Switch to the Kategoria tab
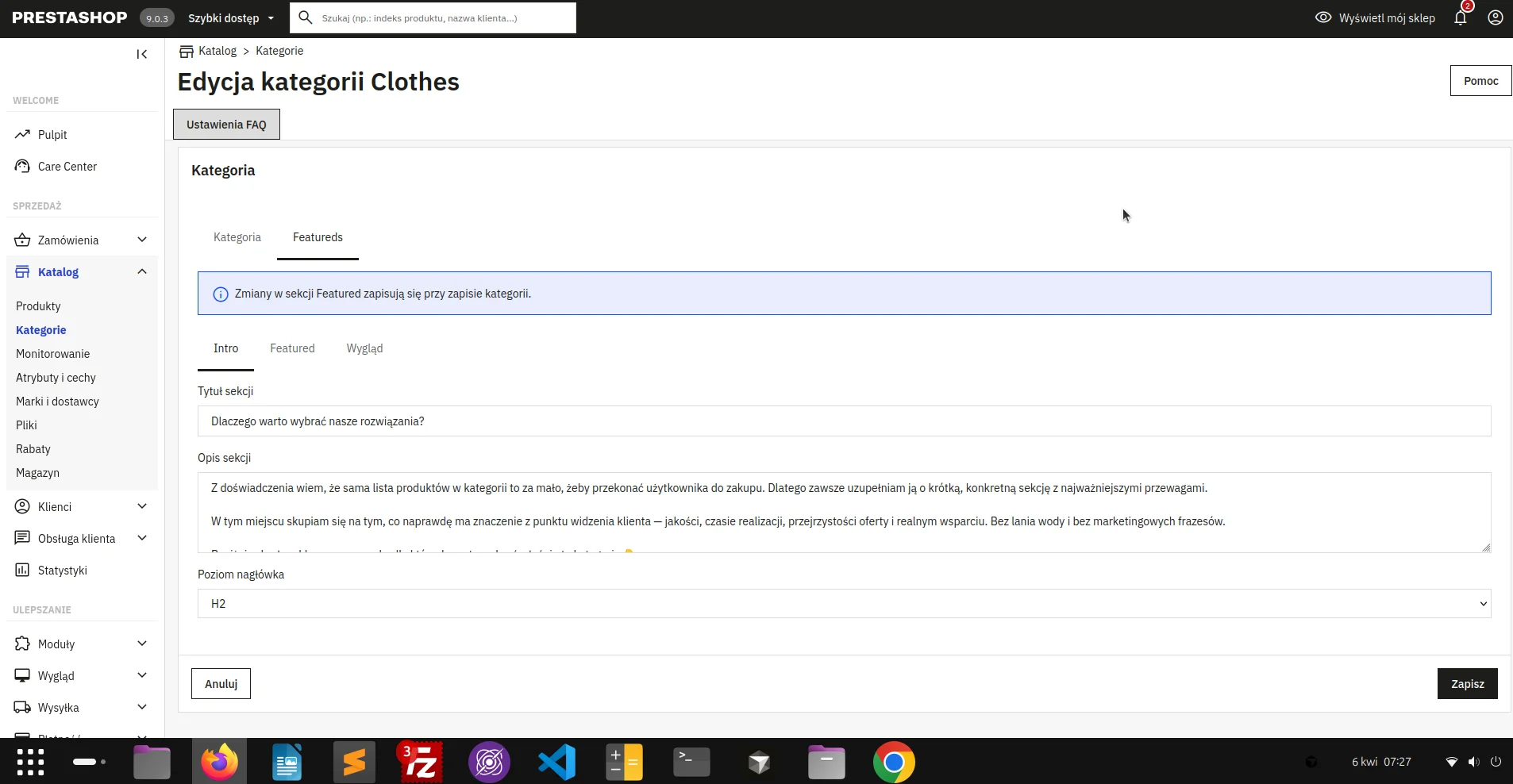 (x=237, y=237)
